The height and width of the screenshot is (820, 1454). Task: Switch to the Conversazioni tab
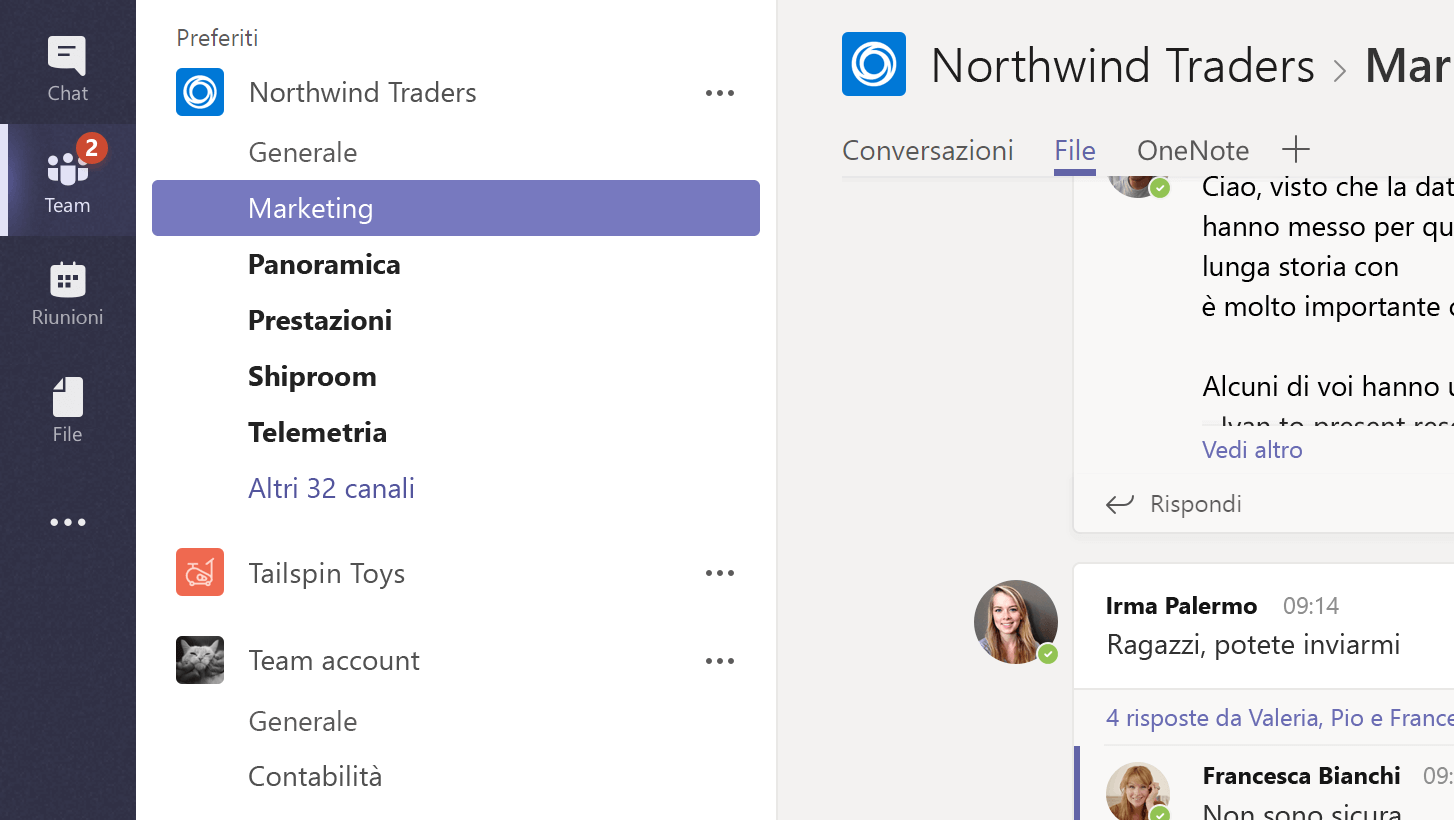[927, 151]
